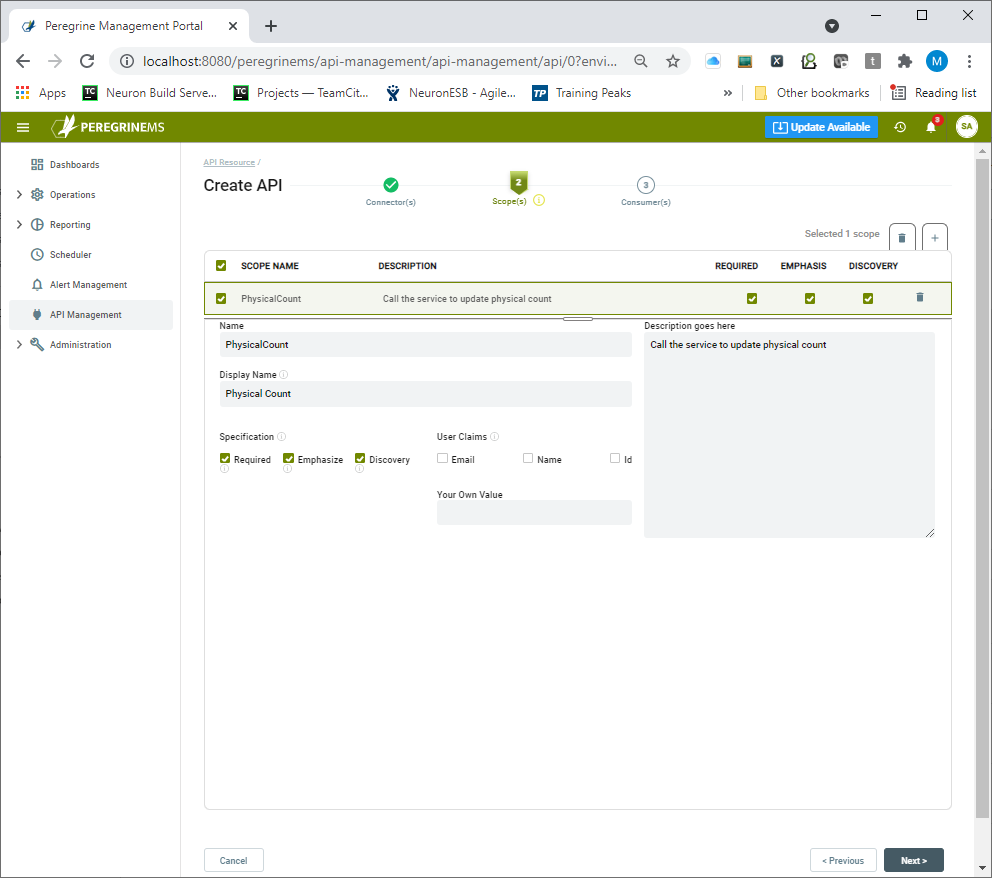Open the Apps bookmark shortcut
Viewport: 992px width, 878px height.
point(40,93)
